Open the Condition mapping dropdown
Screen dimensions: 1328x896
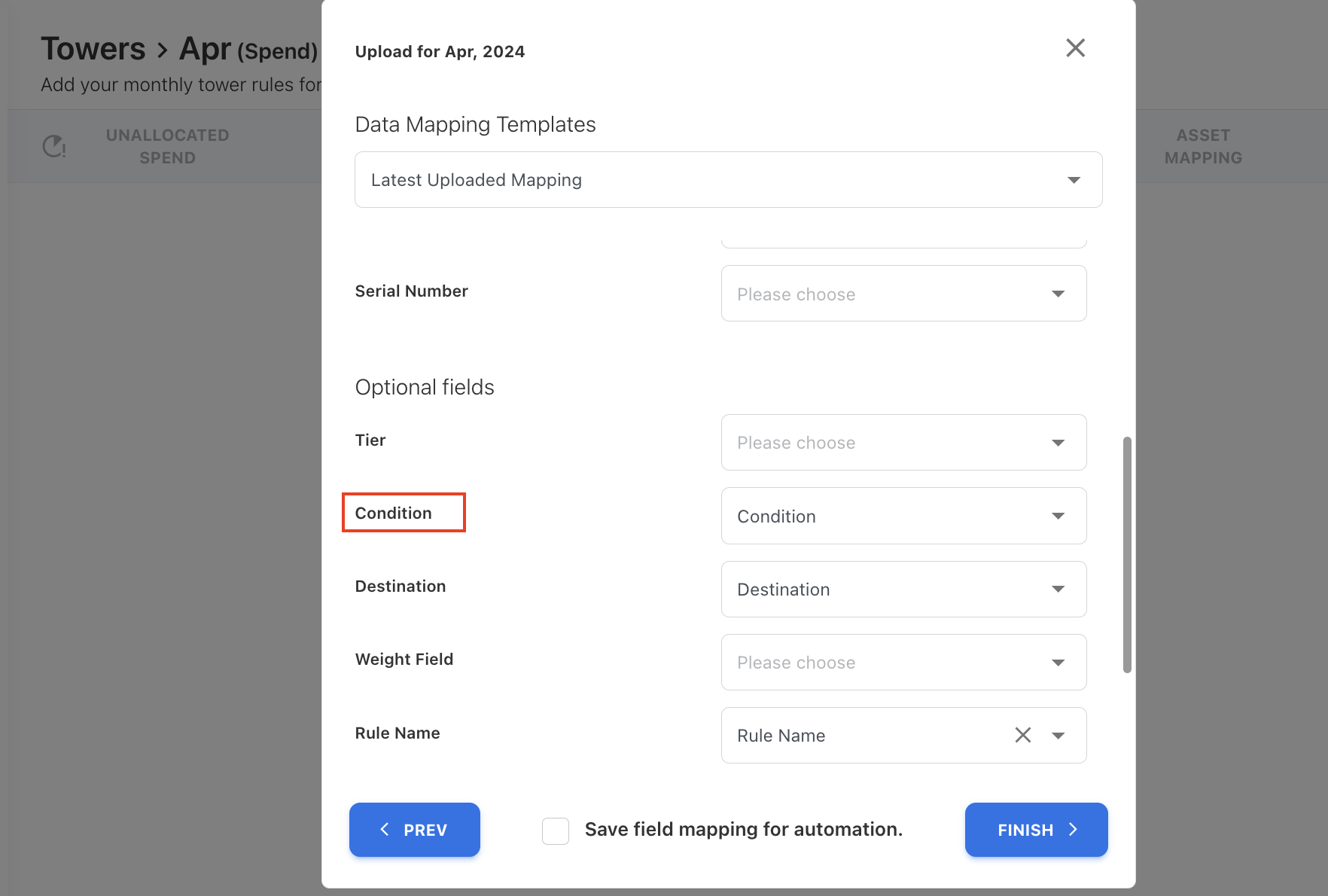tap(903, 516)
